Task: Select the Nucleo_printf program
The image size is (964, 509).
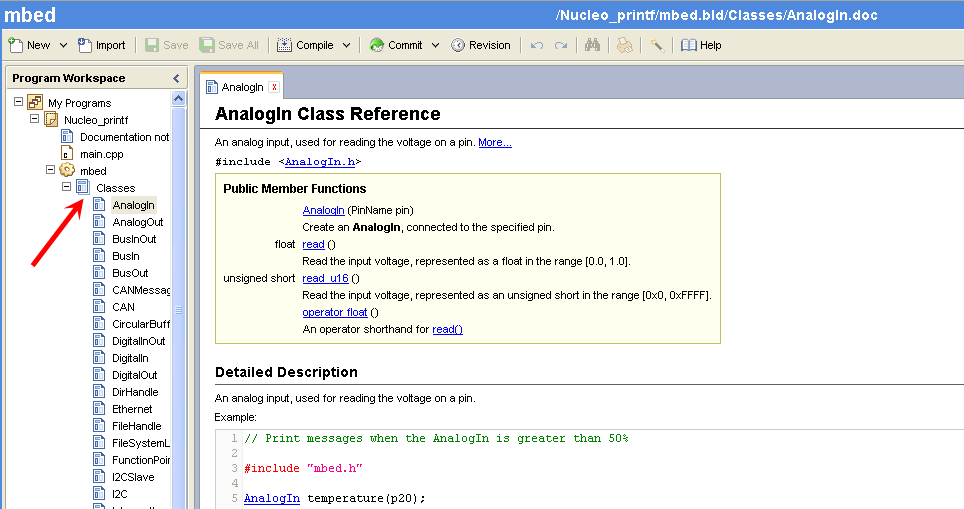Action: [96, 120]
